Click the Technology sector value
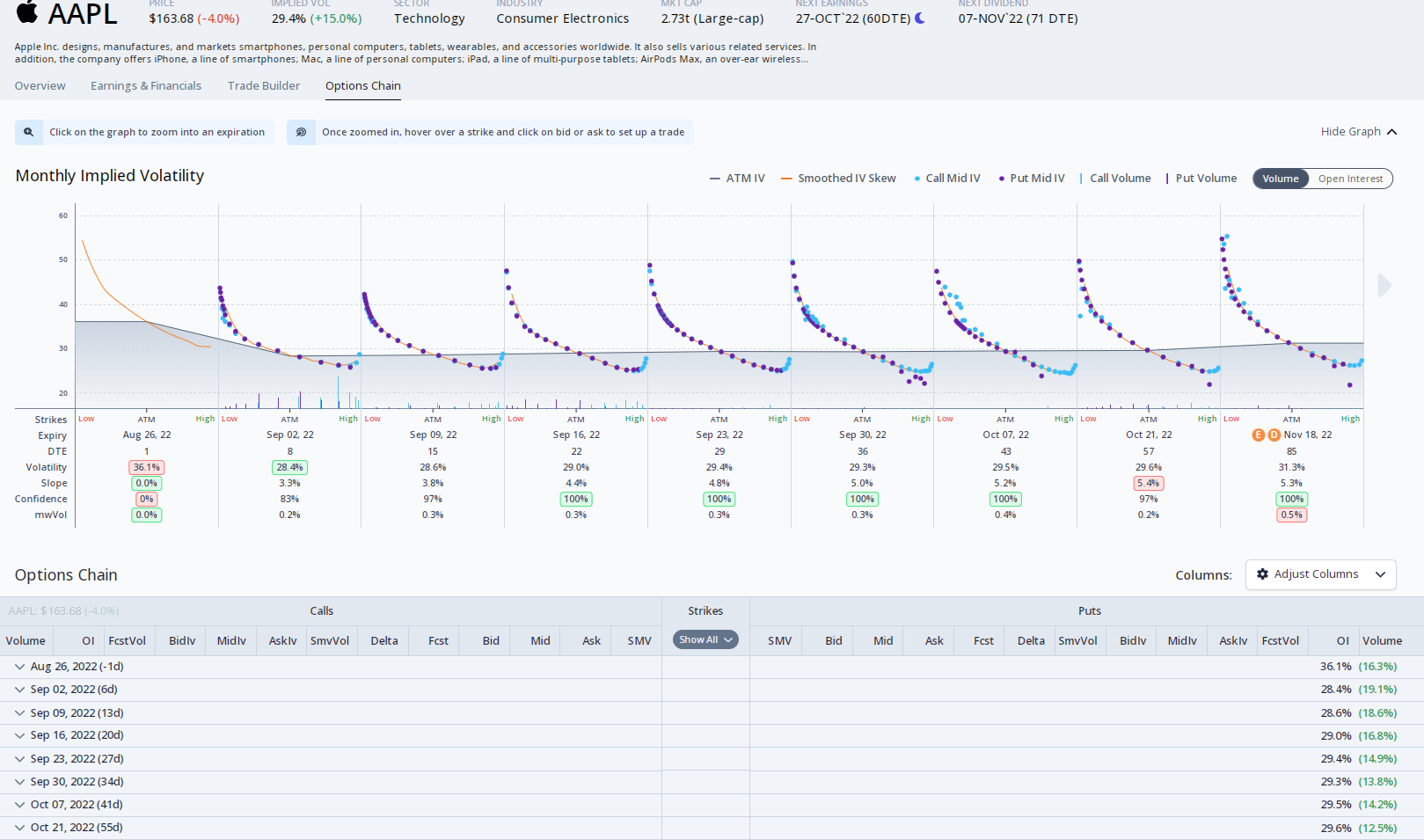 tap(429, 18)
